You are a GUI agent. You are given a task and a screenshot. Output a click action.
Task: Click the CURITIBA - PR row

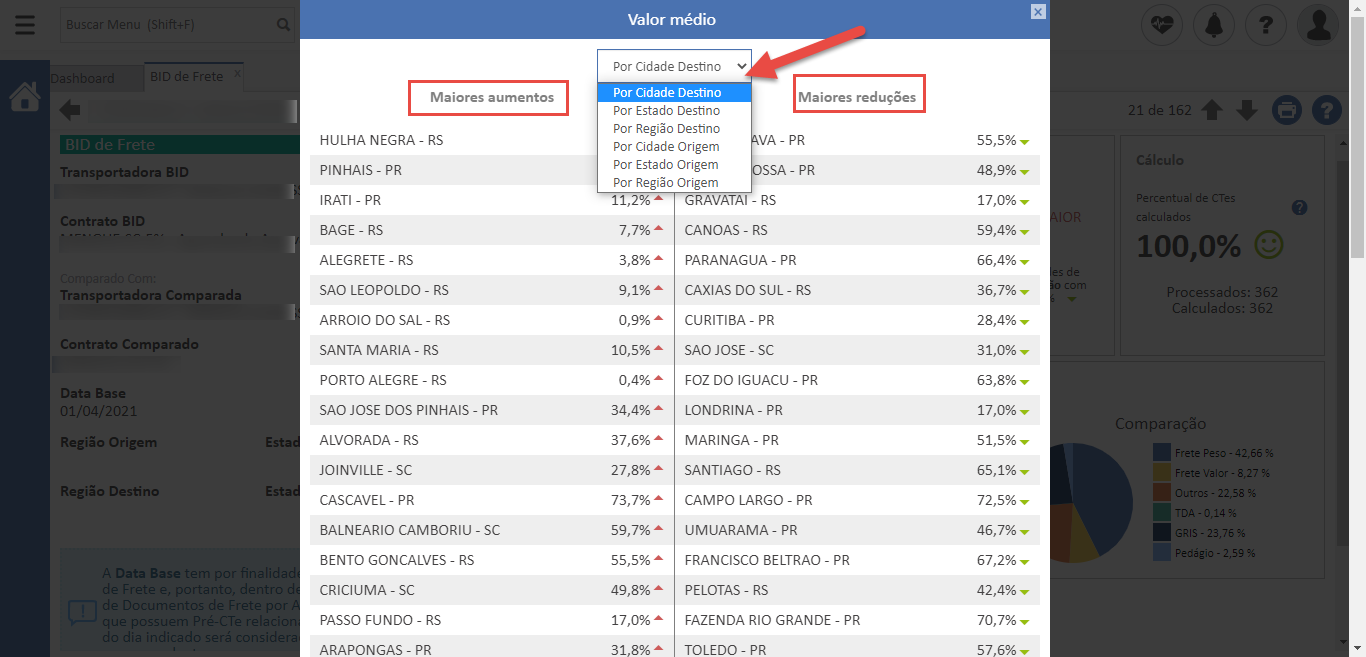point(858,320)
